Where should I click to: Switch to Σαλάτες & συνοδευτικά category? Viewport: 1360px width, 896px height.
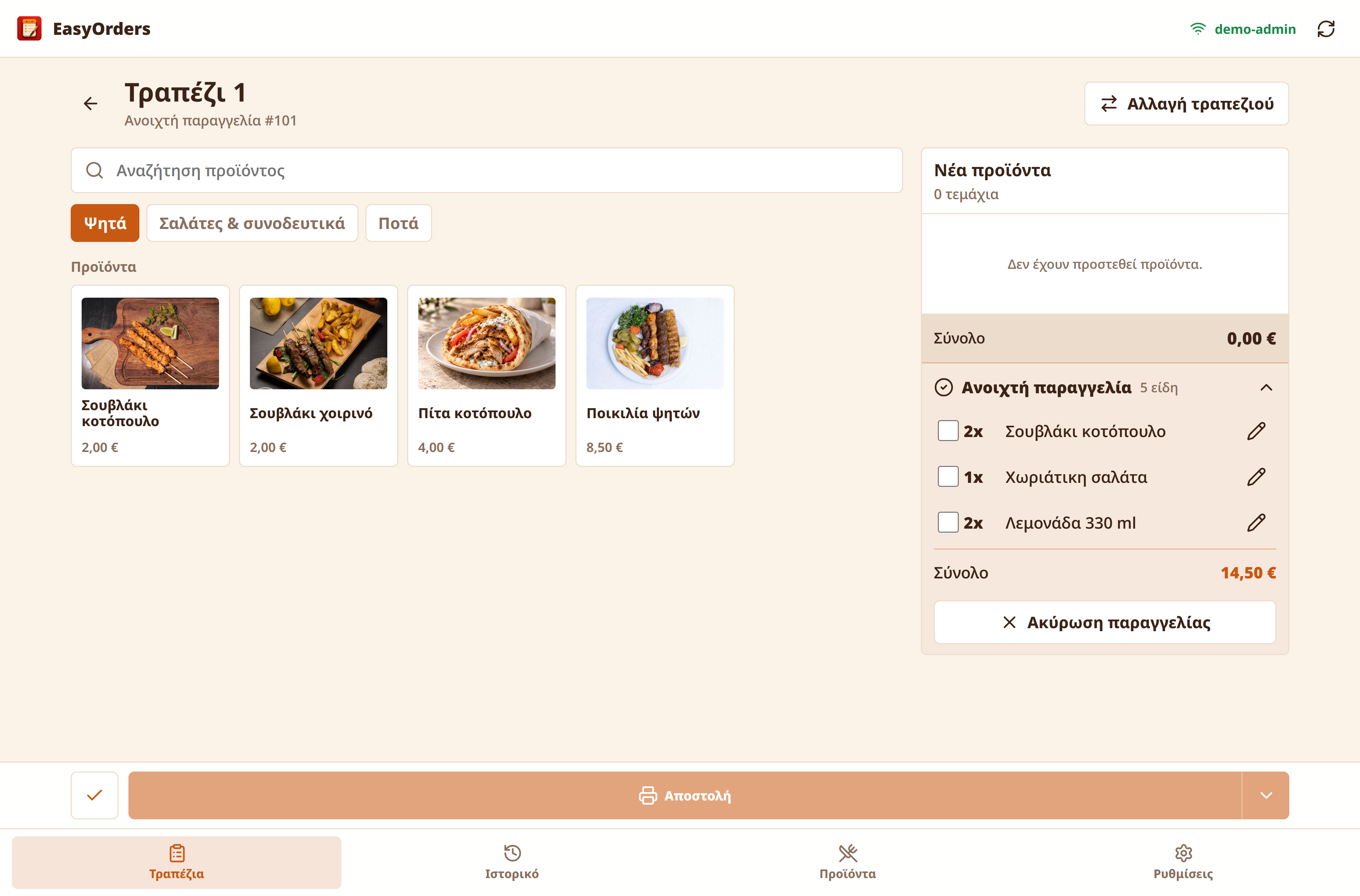[252, 223]
